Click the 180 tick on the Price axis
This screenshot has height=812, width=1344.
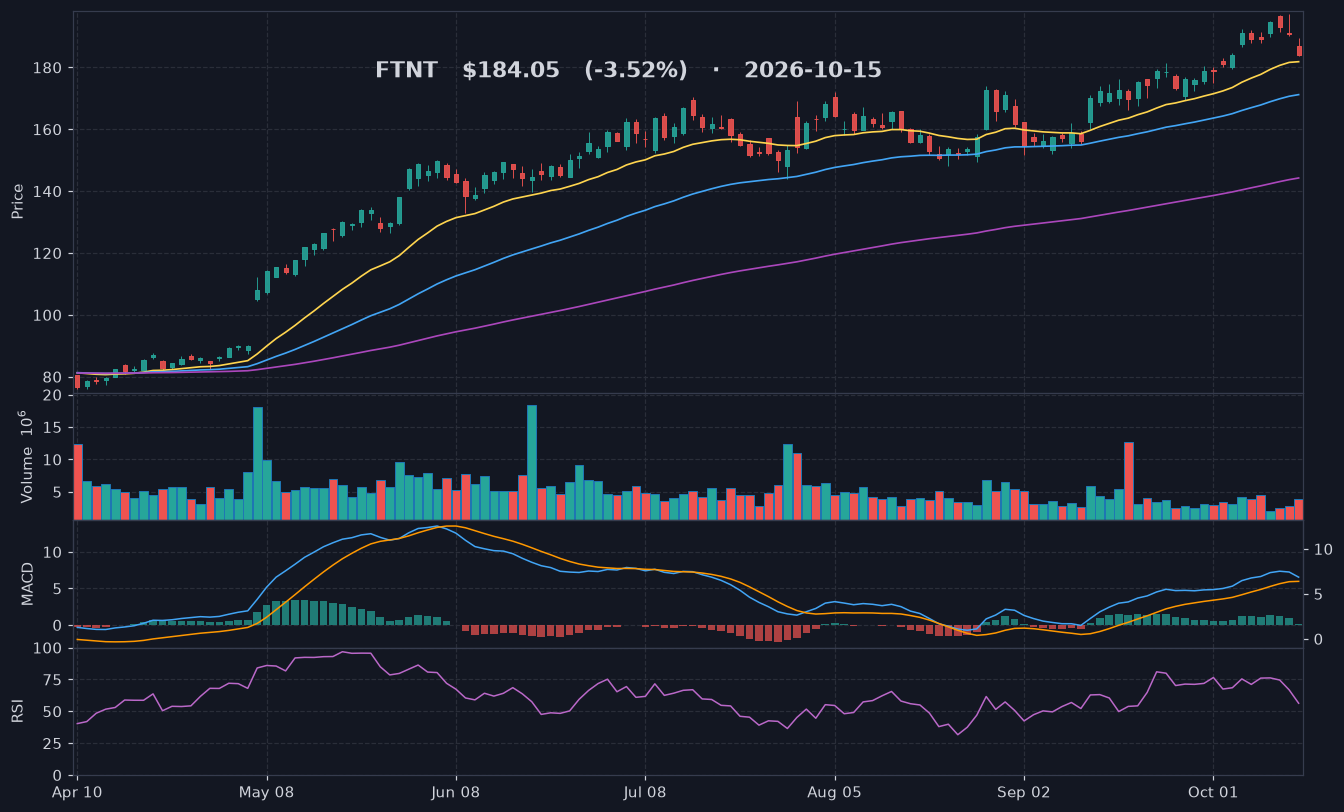(x=50, y=68)
